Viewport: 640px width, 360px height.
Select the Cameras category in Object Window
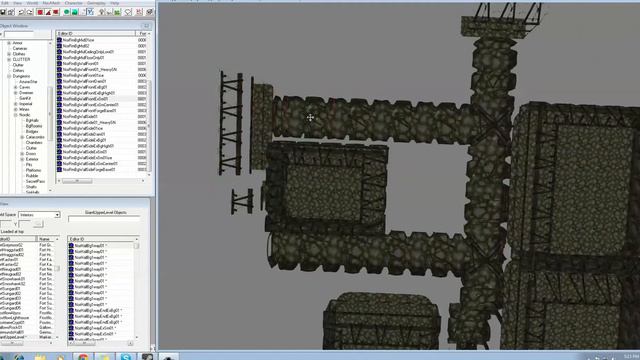(20, 49)
